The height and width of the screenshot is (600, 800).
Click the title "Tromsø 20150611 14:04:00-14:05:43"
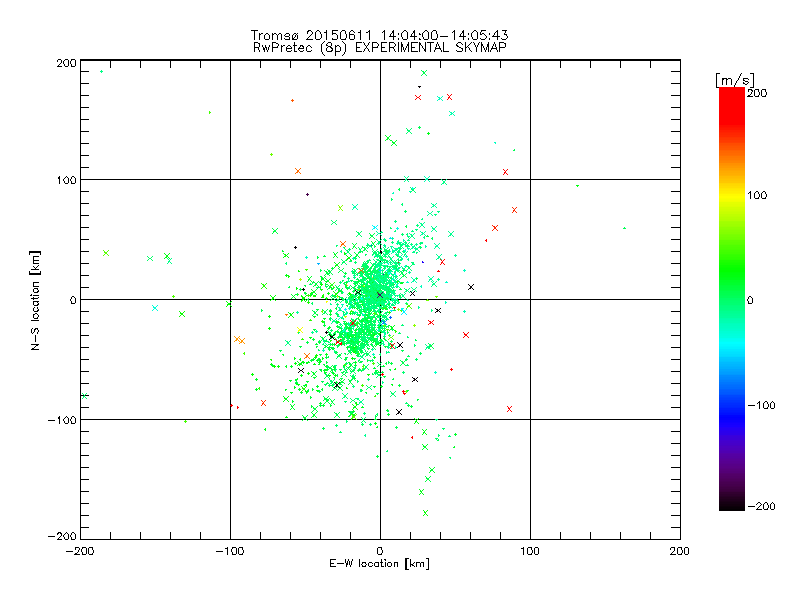(x=379, y=35)
